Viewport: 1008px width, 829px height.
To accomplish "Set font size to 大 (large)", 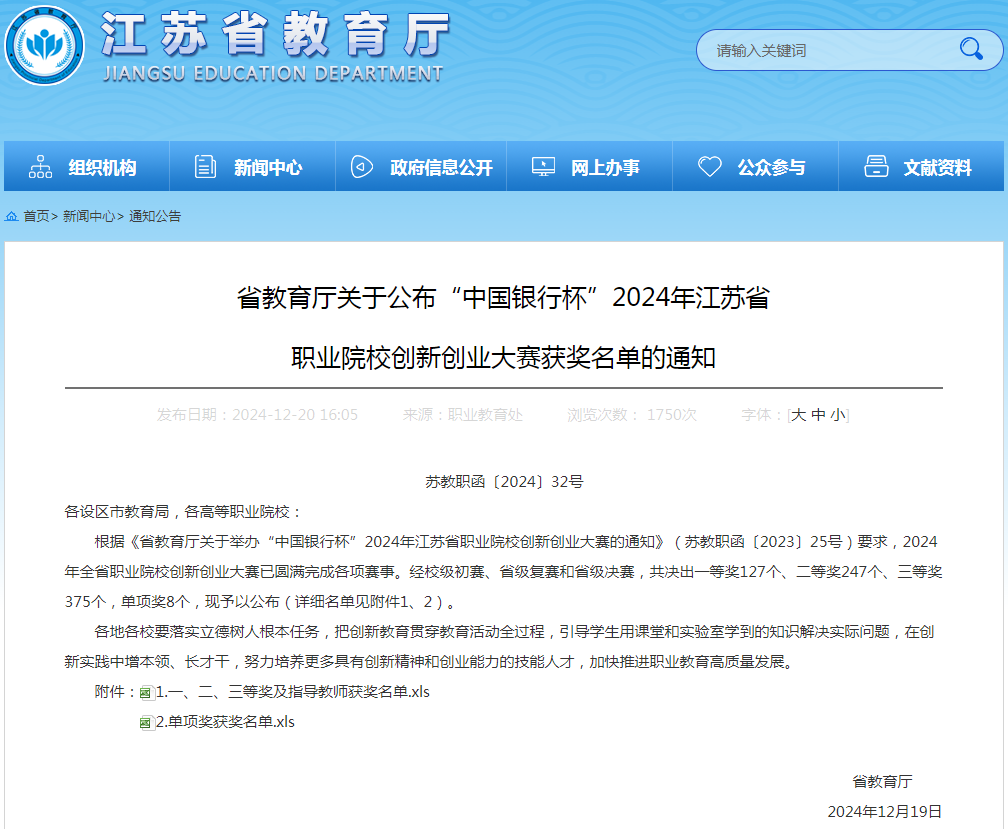I will [x=799, y=415].
